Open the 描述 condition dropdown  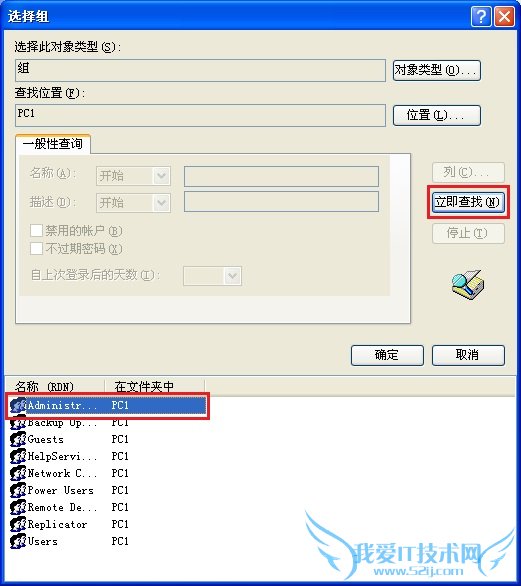133,203
